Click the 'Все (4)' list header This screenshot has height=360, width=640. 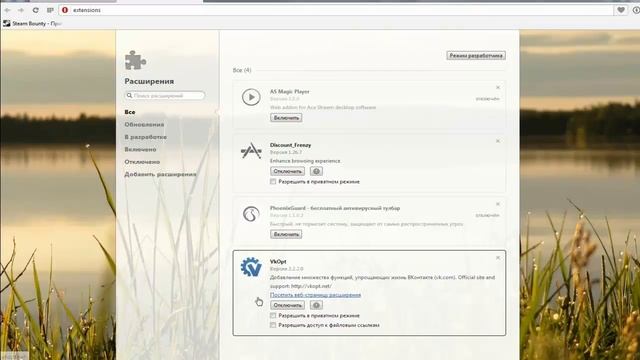(x=242, y=70)
